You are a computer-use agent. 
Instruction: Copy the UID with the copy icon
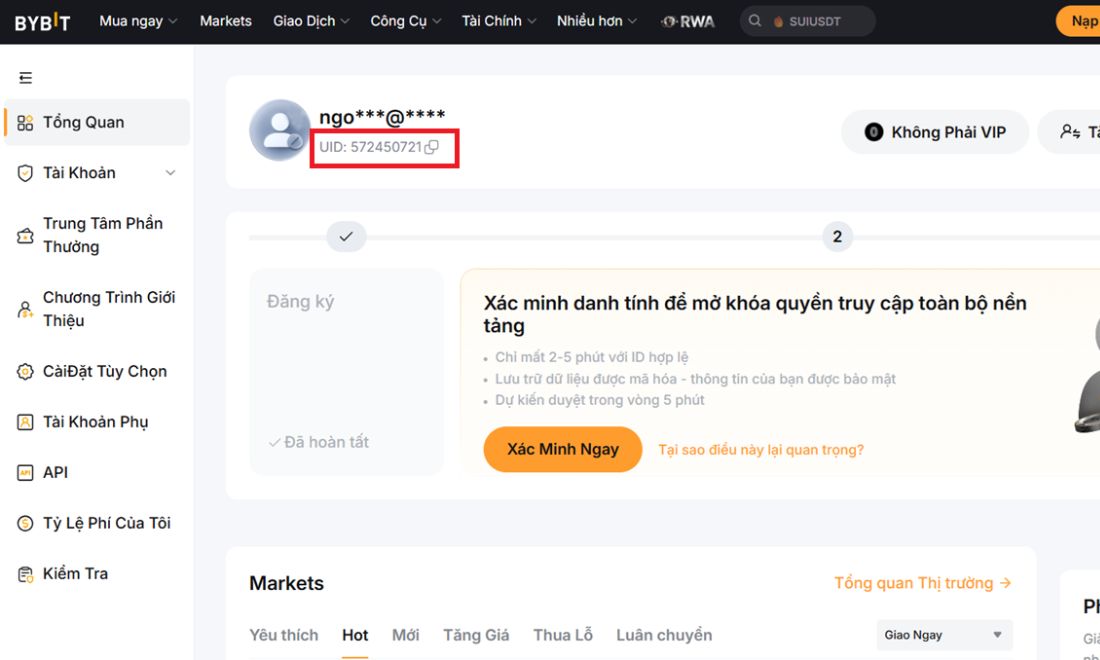coord(432,147)
